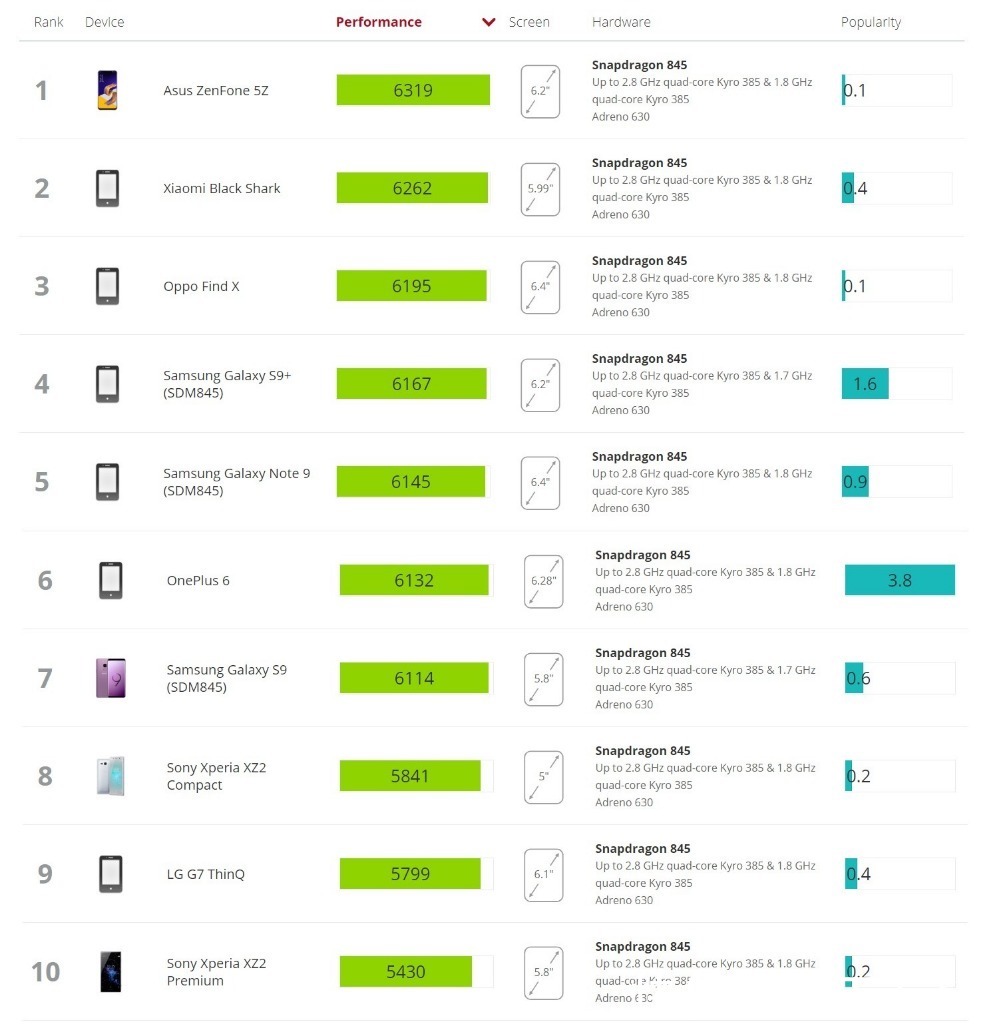Select the Screen column header
The width and height of the screenshot is (988, 1026).
(529, 22)
